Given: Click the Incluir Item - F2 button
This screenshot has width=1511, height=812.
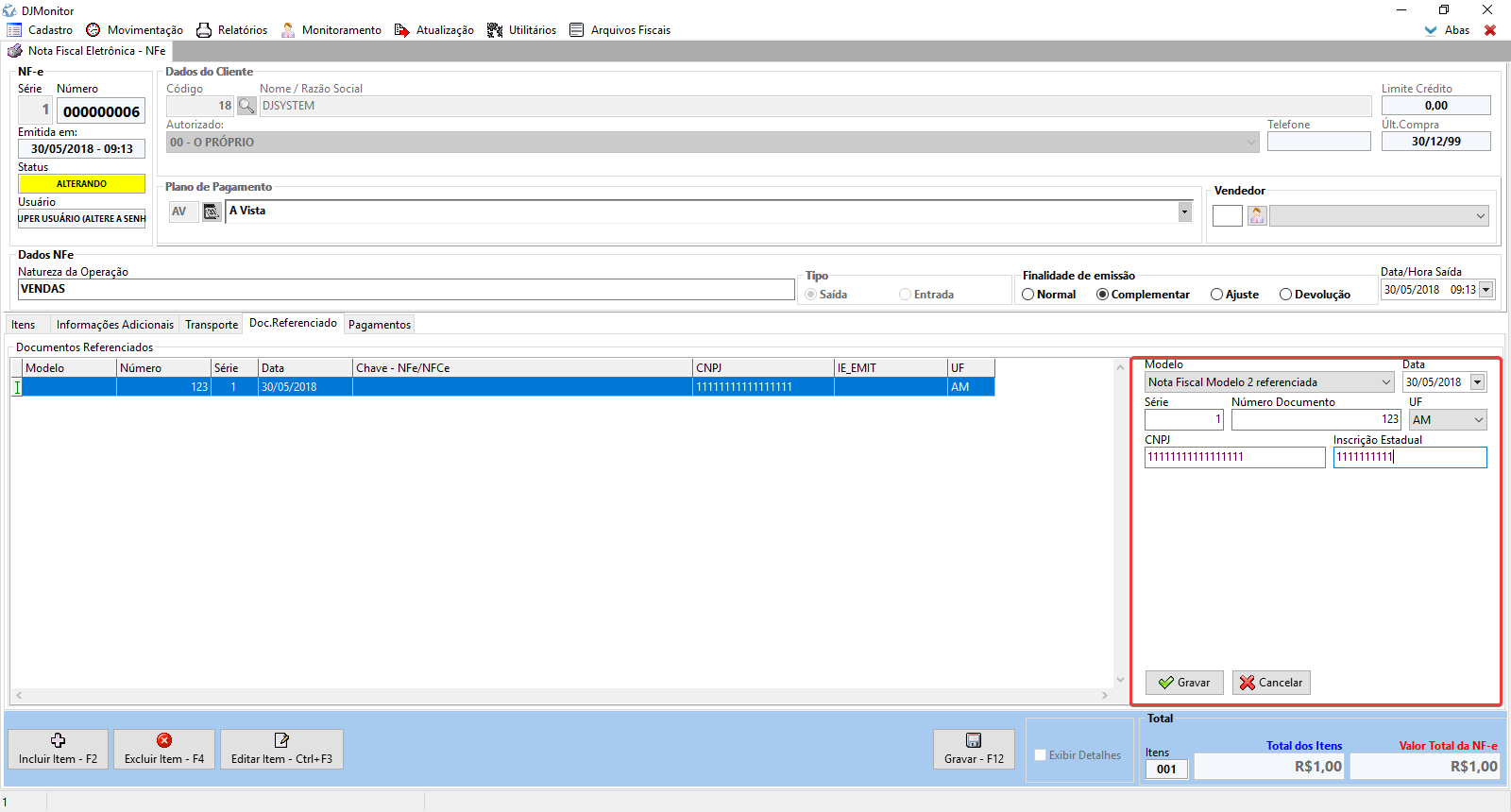Looking at the screenshot, I should [x=58, y=749].
